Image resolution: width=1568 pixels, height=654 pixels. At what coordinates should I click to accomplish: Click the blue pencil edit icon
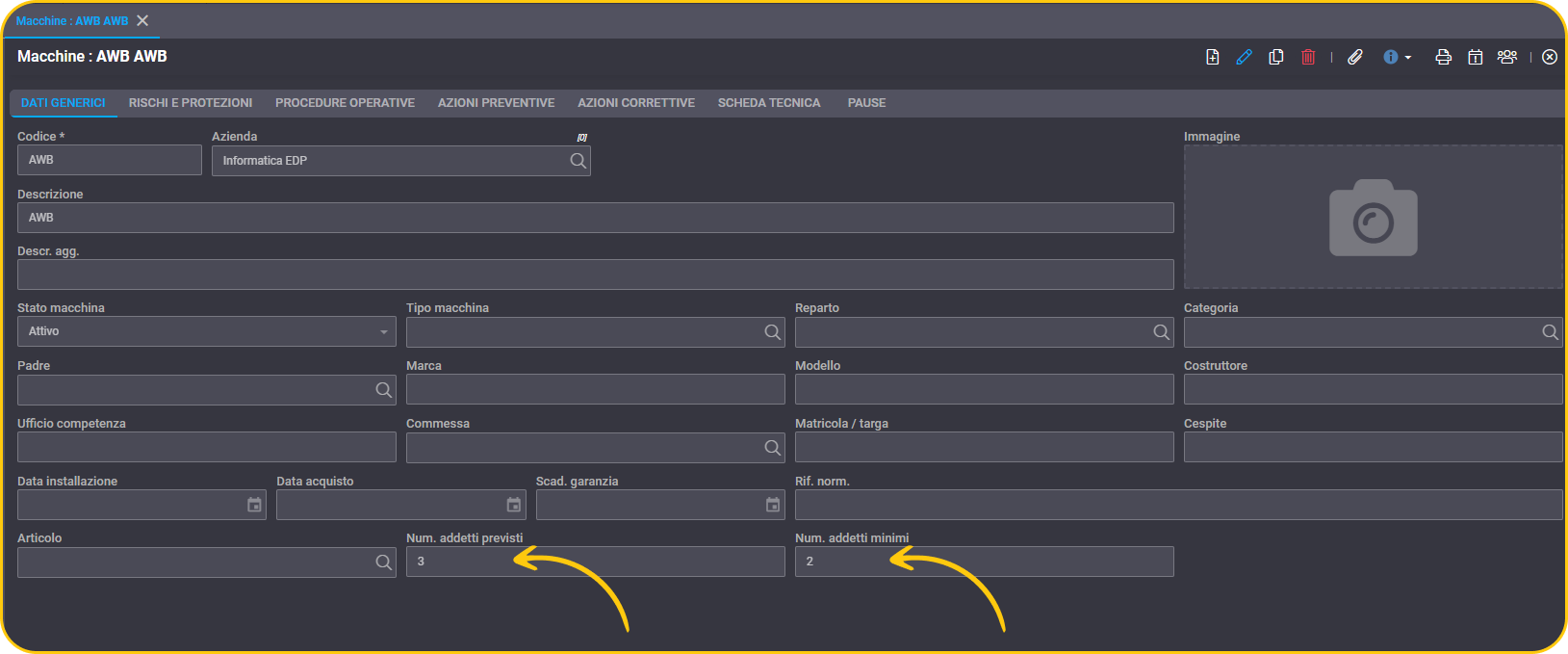1244,57
